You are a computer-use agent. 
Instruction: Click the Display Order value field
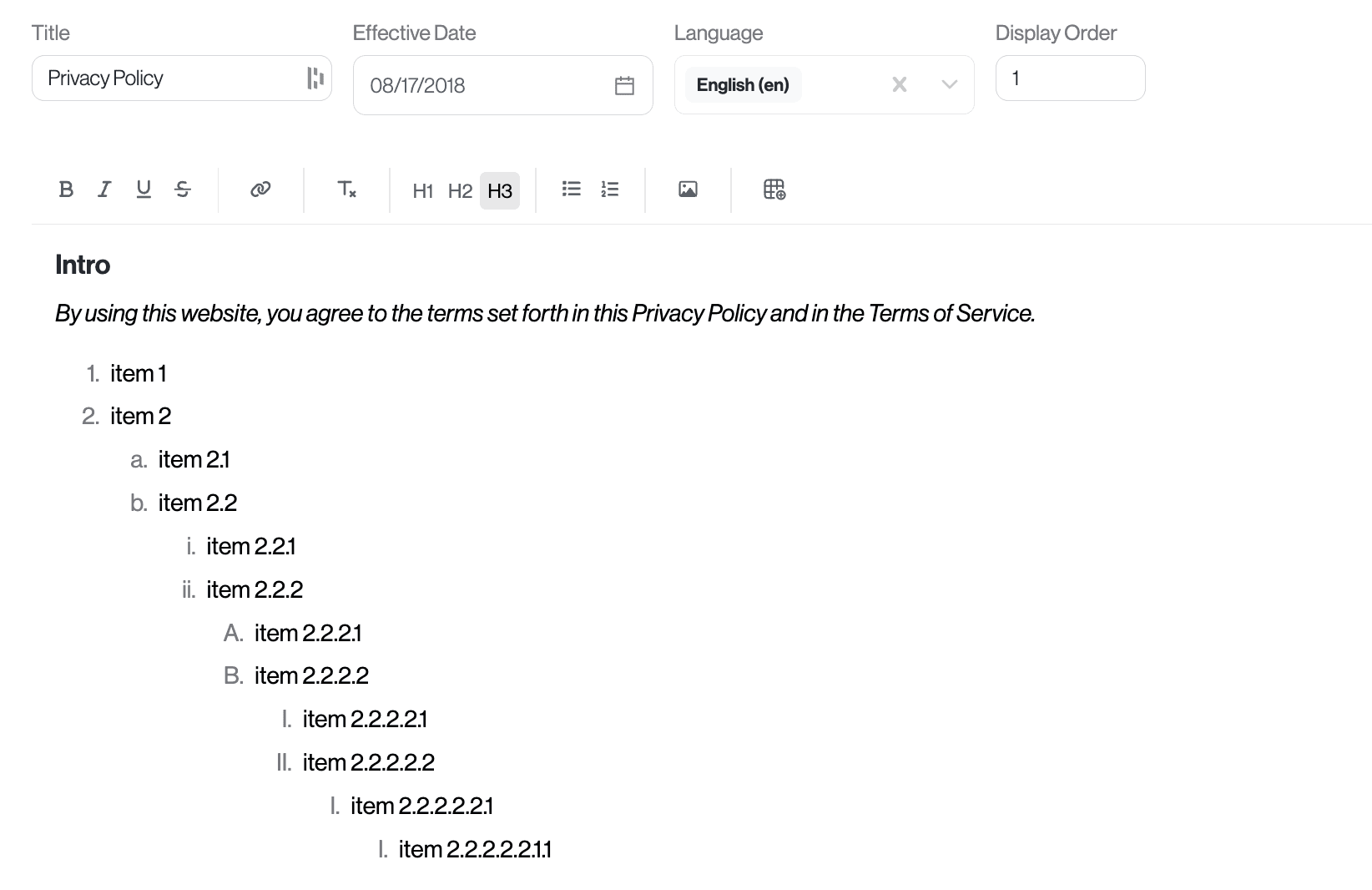point(1070,78)
